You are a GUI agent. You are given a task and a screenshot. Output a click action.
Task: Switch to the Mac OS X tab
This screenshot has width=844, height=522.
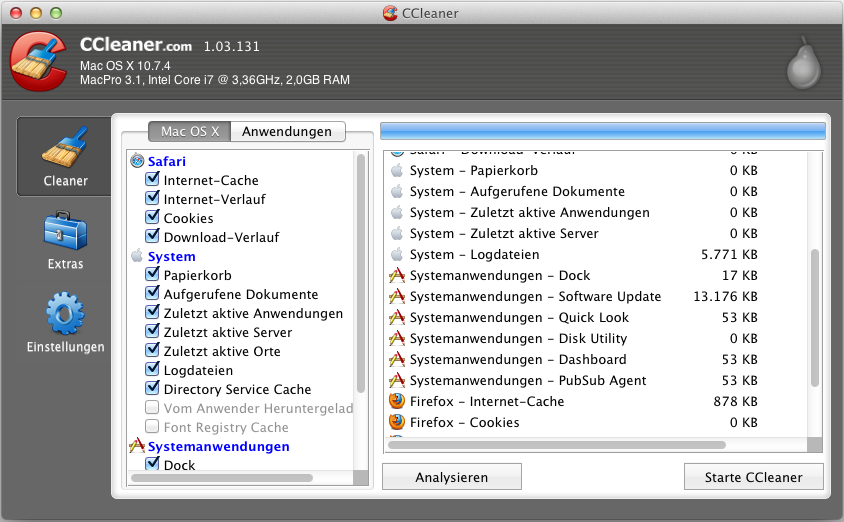coord(189,131)
